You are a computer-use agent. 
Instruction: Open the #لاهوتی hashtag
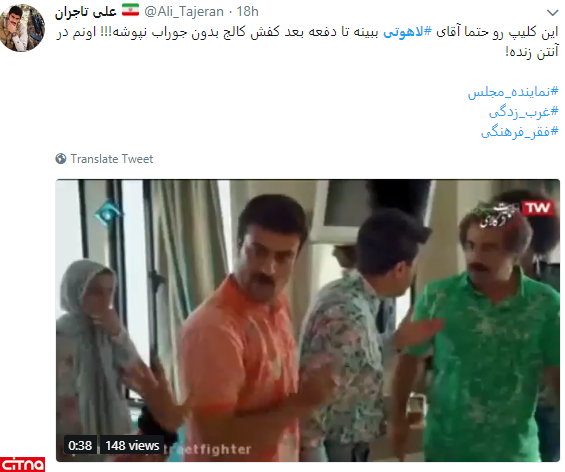coord(407,32)
